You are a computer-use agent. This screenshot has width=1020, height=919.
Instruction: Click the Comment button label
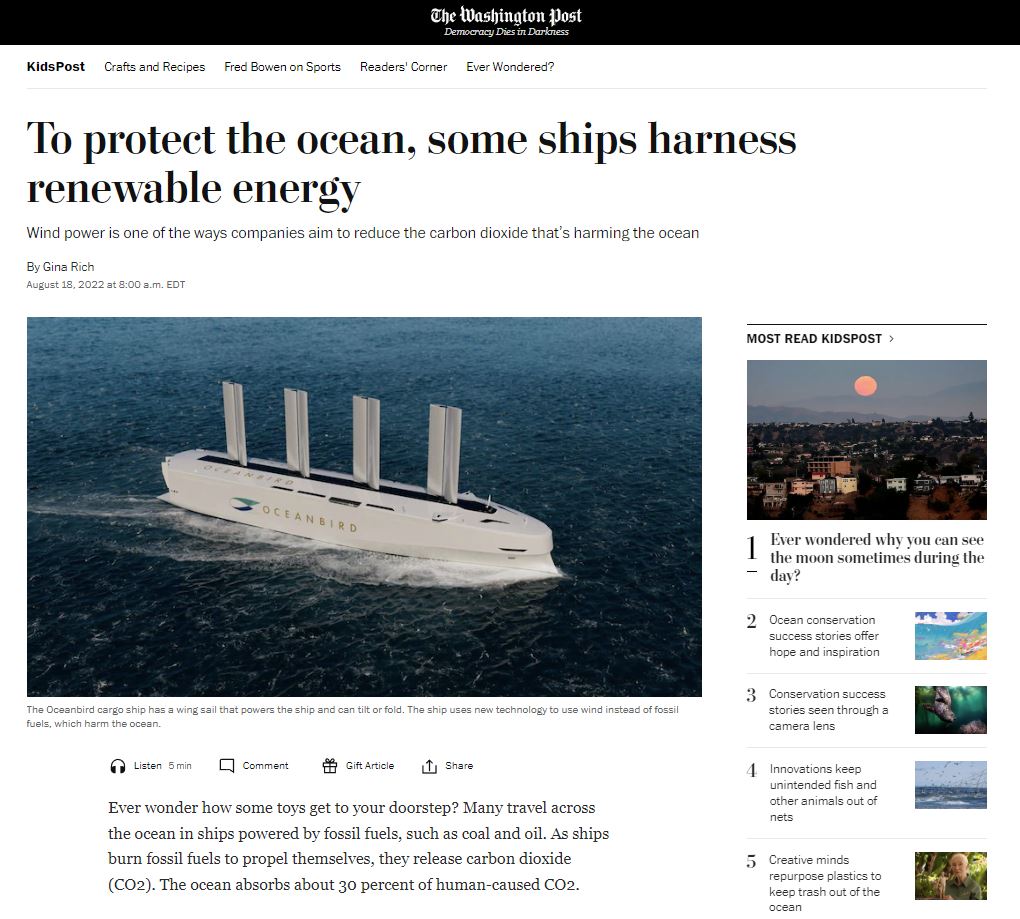(265, 766)
